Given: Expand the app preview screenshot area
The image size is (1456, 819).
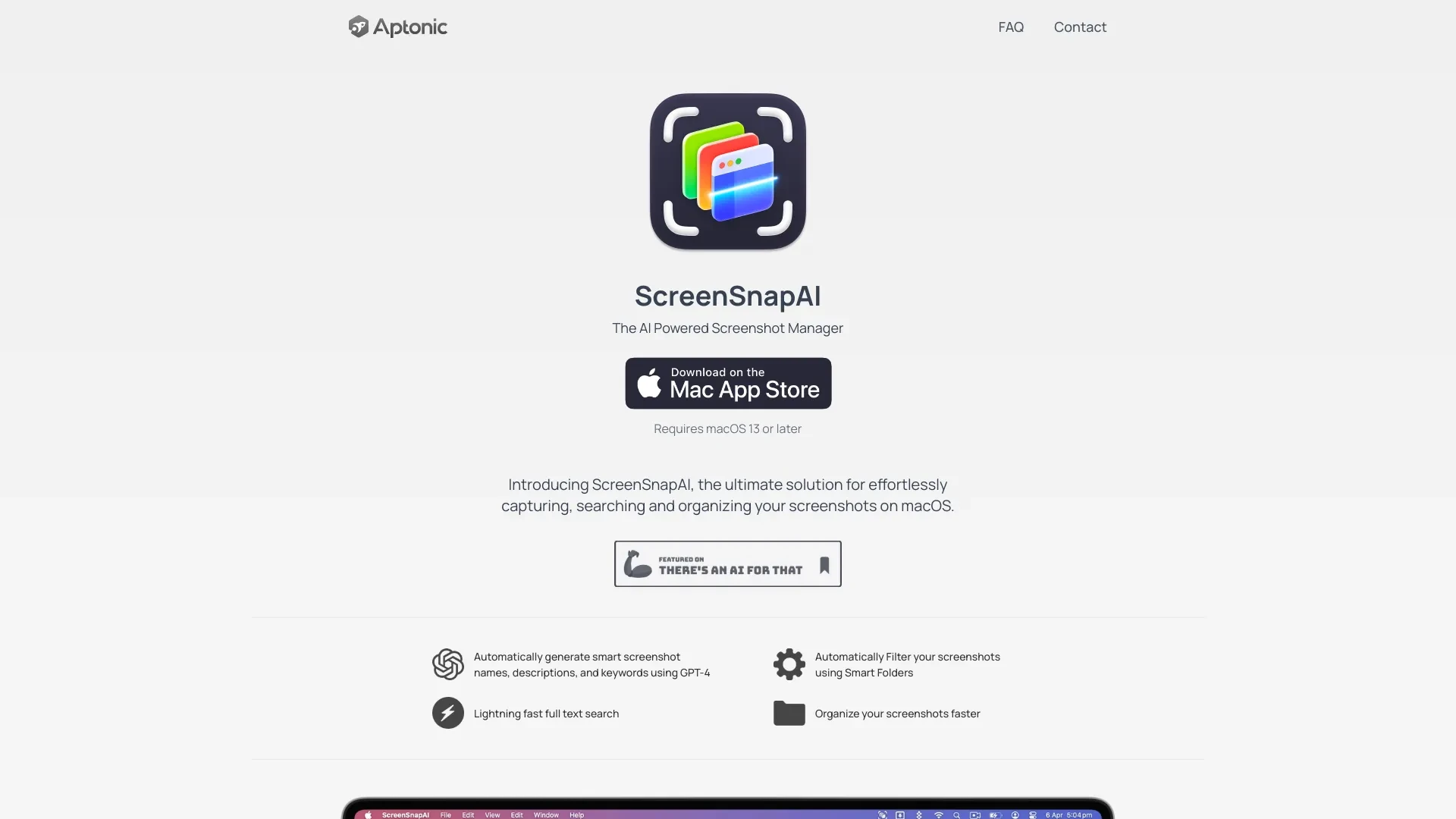Looking at the screenshot, I should 727,810.
